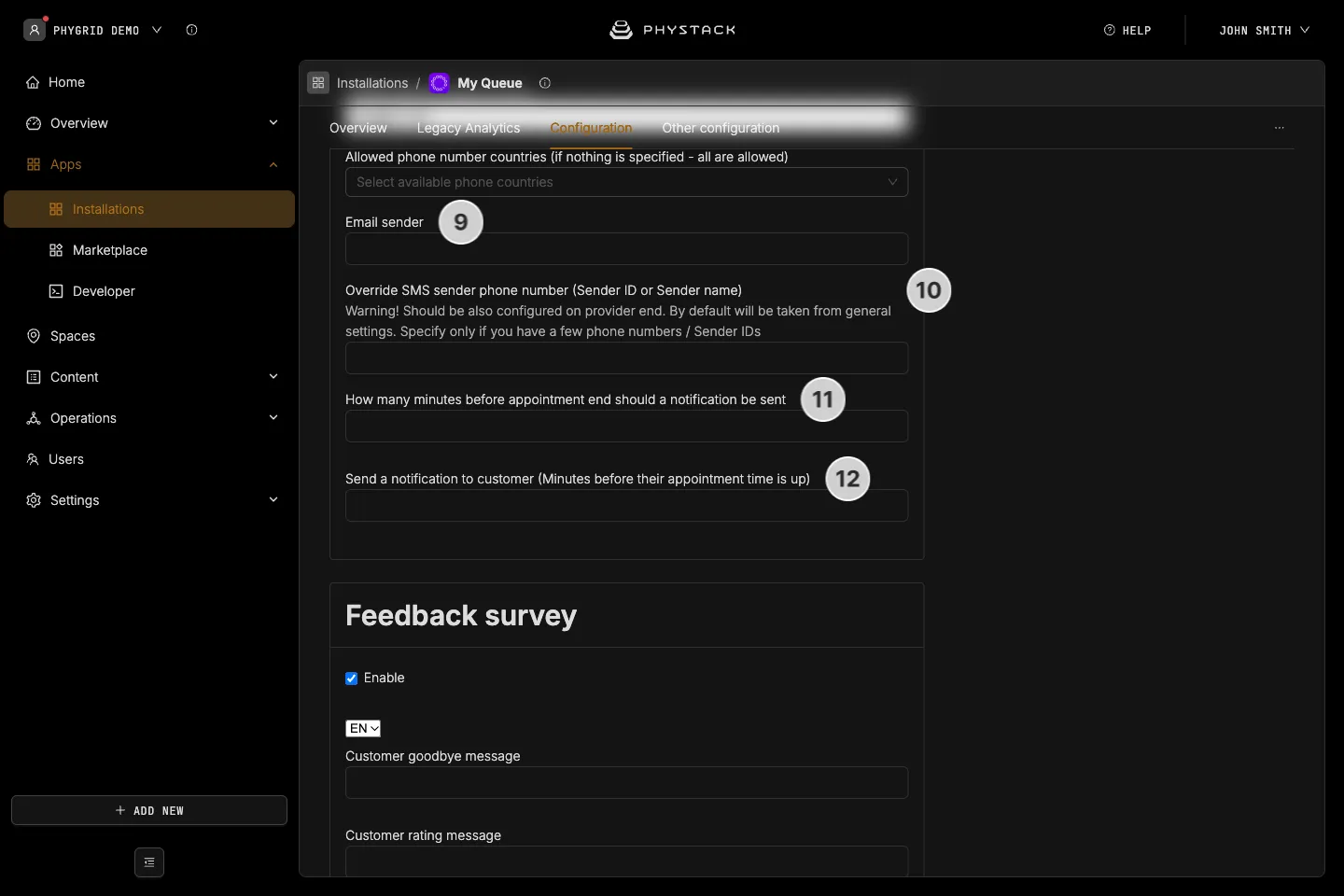The width and height of the screenshot is (1344, 896).
Task: Uncheck the Feedback survey Enable checkbox
Action: click(352, 679)
